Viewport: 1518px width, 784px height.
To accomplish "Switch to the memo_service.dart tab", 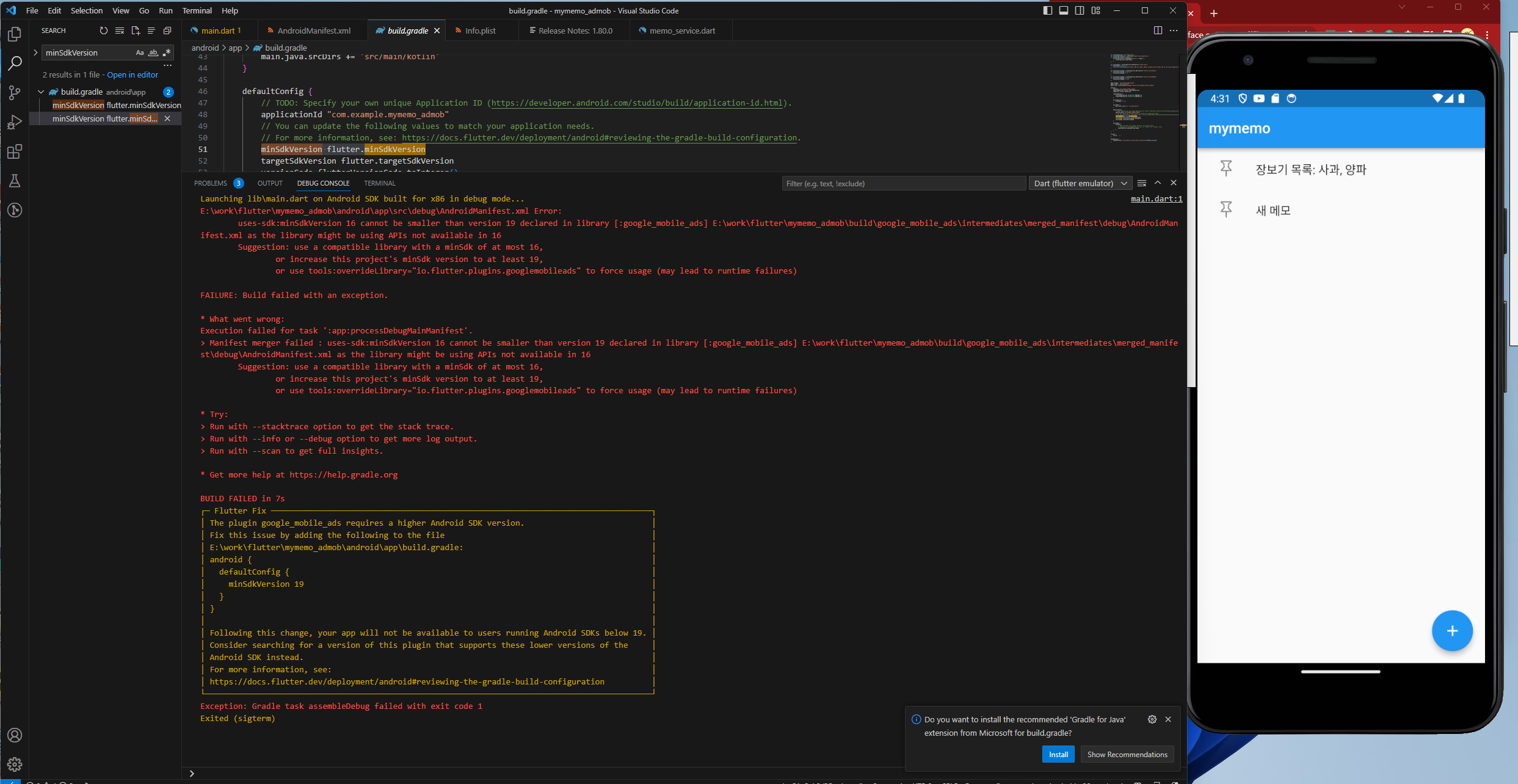I will point(681,31).
